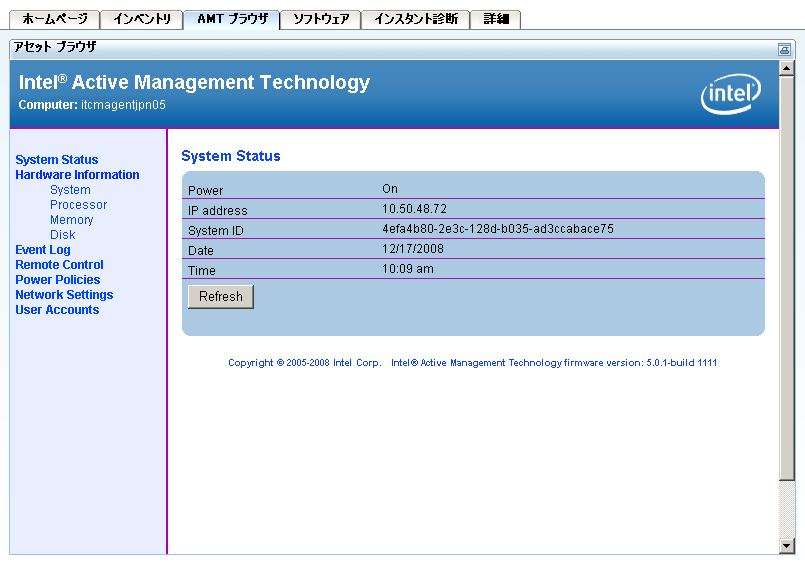Viewport: 805px width, 564px height.
Task: Open the Remote Control link
Action: 59,265
